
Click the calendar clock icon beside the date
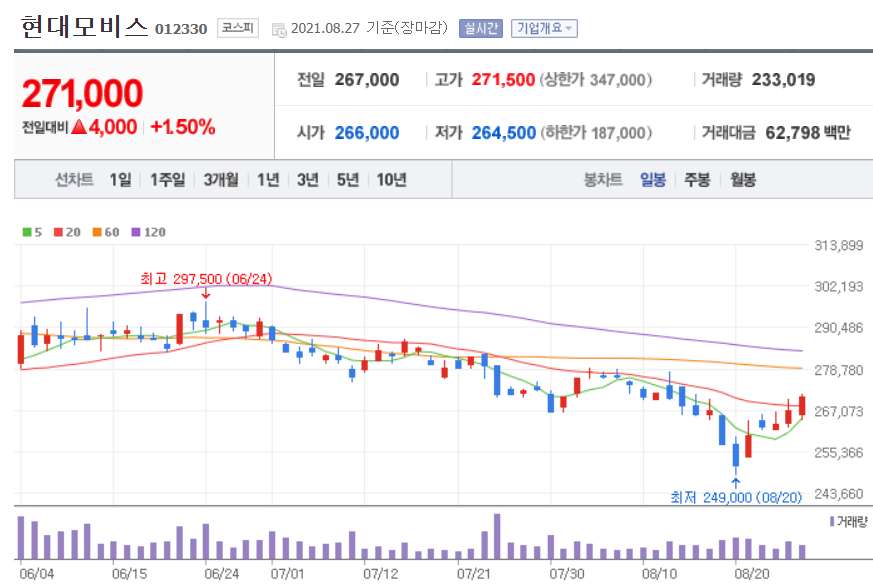[x=279, y=30]
